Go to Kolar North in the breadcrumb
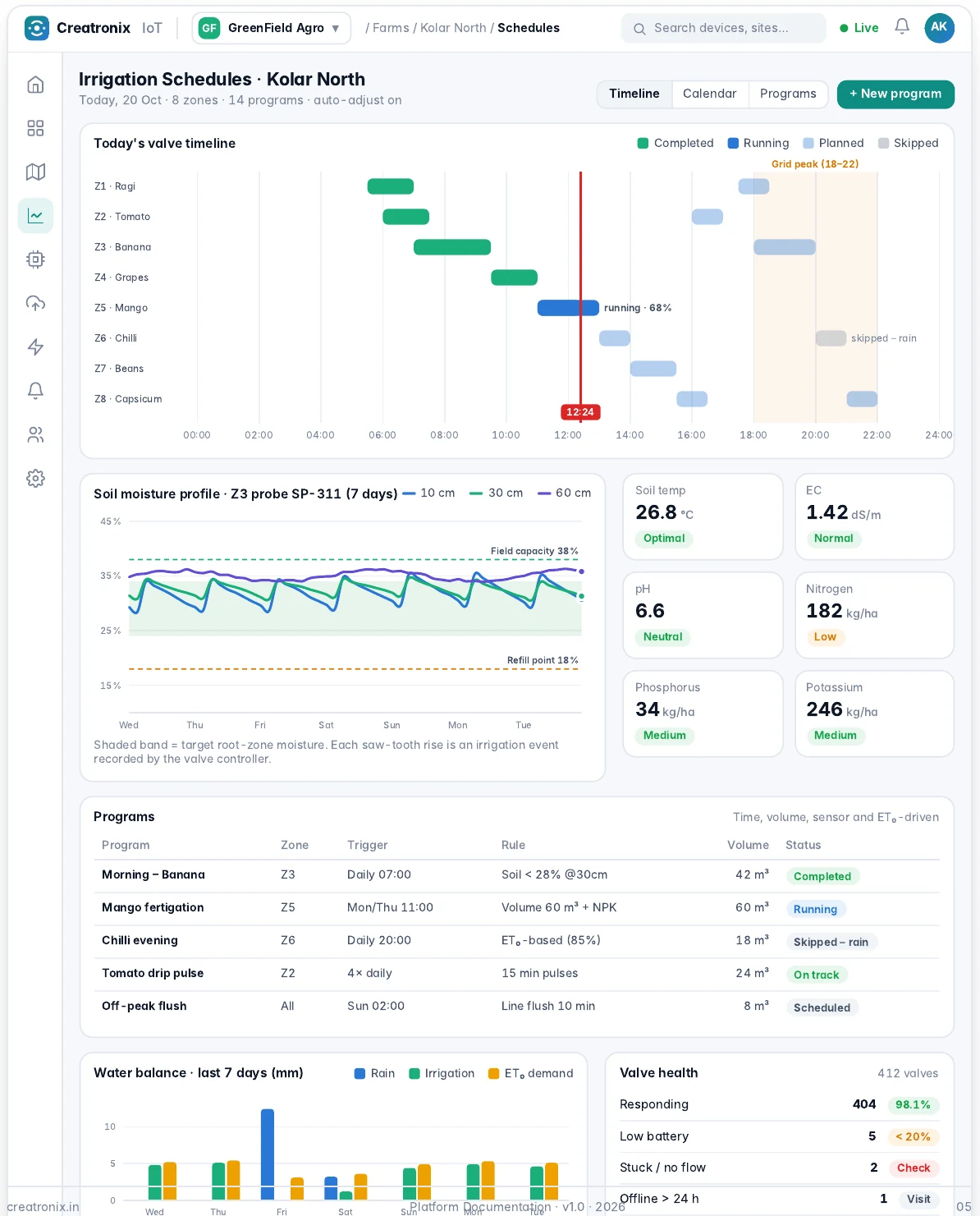 pos(453,28)
